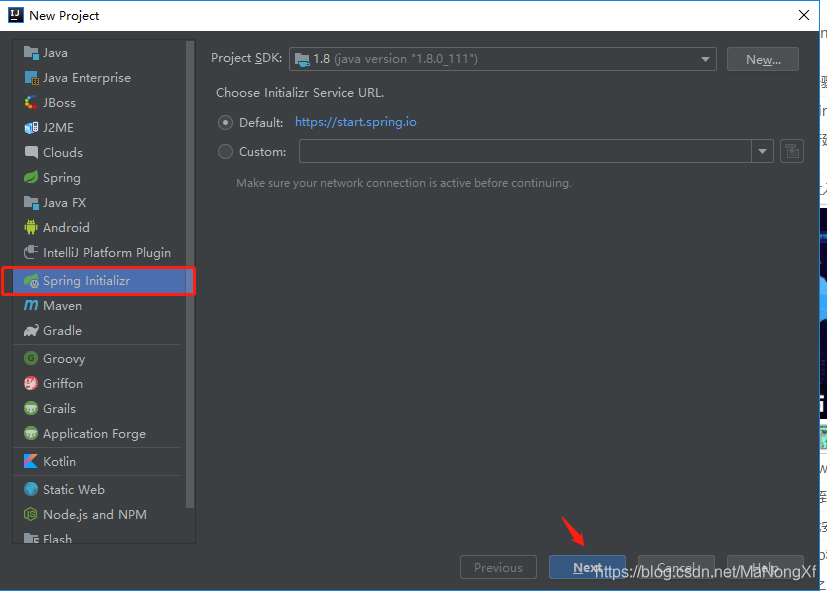Select the Application Forge icon
Screen dimensions: 827x591
[31, 433]
